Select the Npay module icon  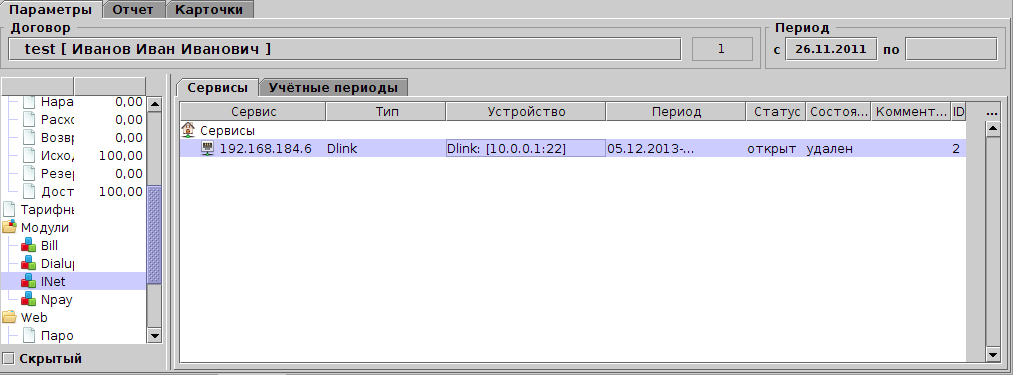pyautogui.click(x=28, y=299)
